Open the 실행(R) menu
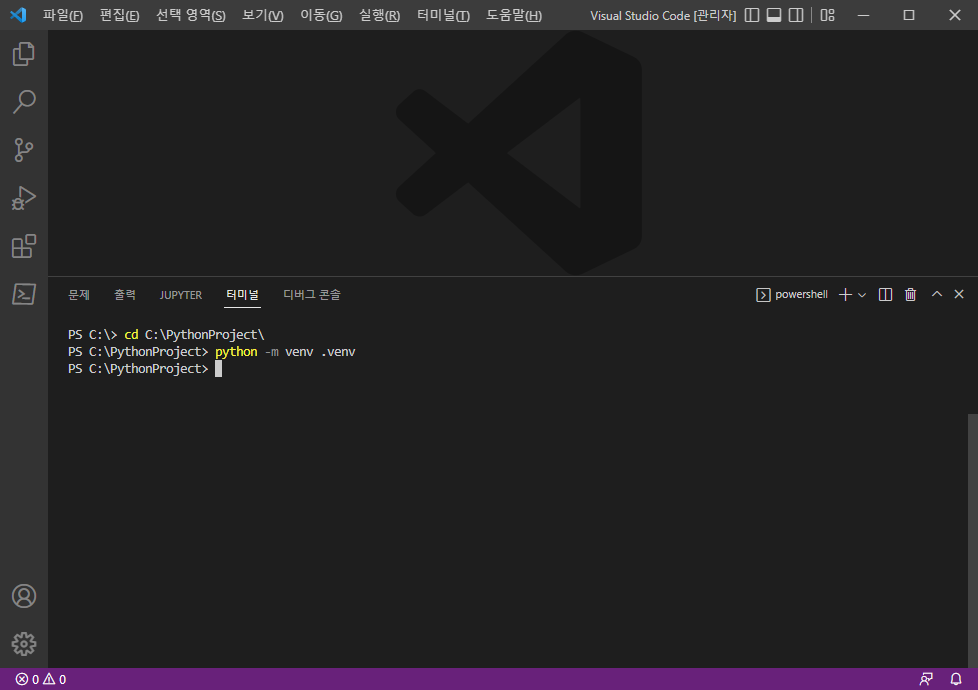The width and height of the screenshot is (978, 690). [x=379, y=15]
